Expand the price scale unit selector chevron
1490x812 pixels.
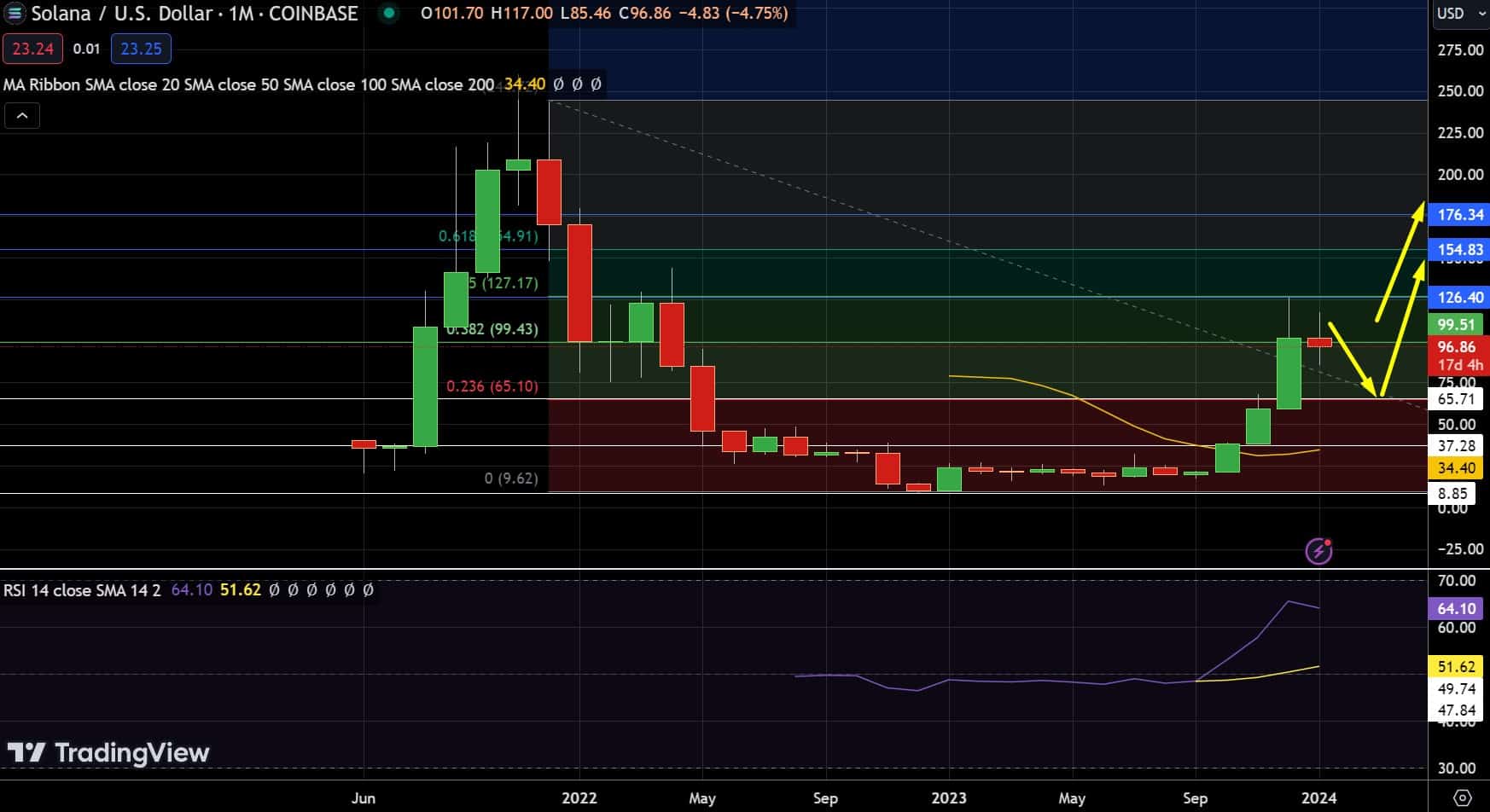(x=1481, y=14)
